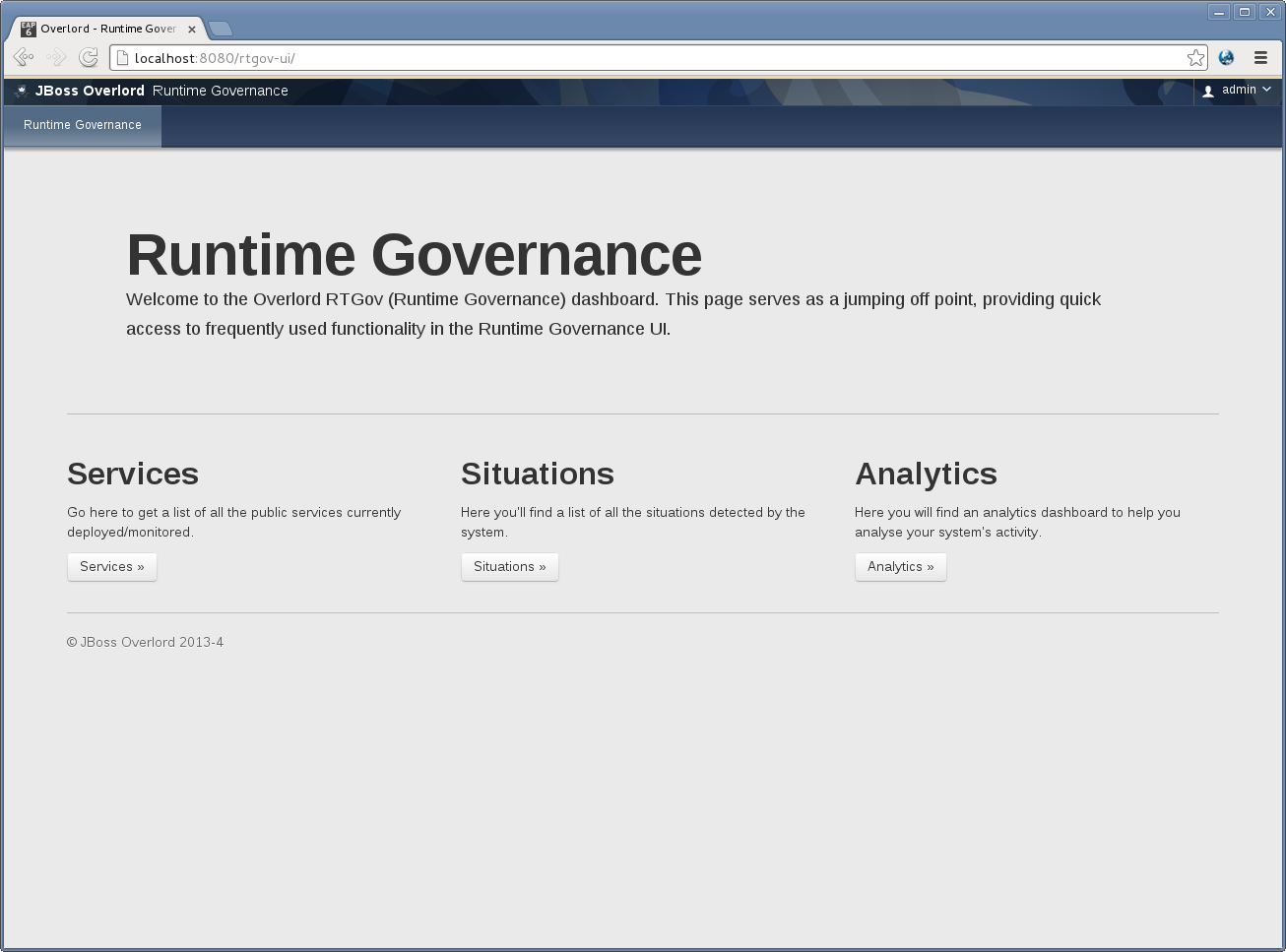Click the globe icon beside the address bar
This screenshot has height=952, width=1286.
point(1226,57)
